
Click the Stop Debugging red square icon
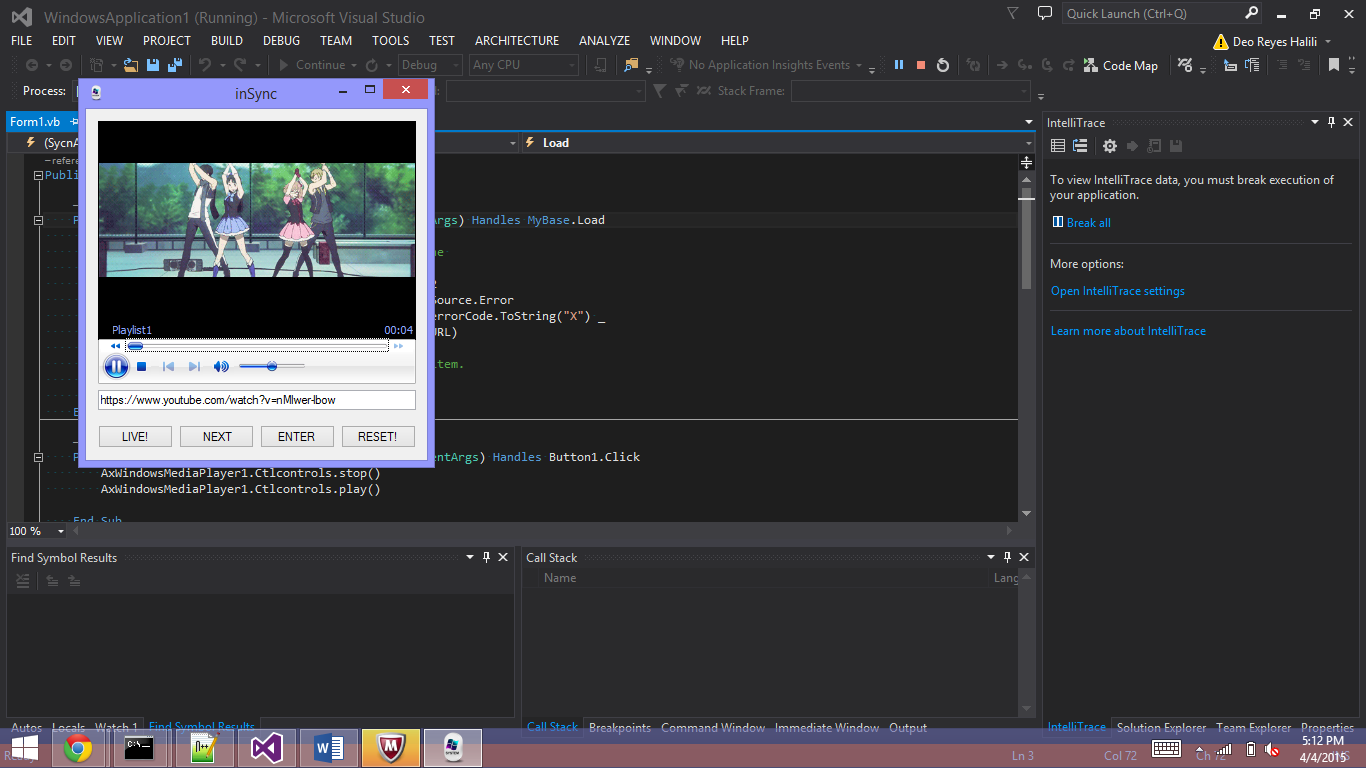pyautogui.click(x=921, y=65)
